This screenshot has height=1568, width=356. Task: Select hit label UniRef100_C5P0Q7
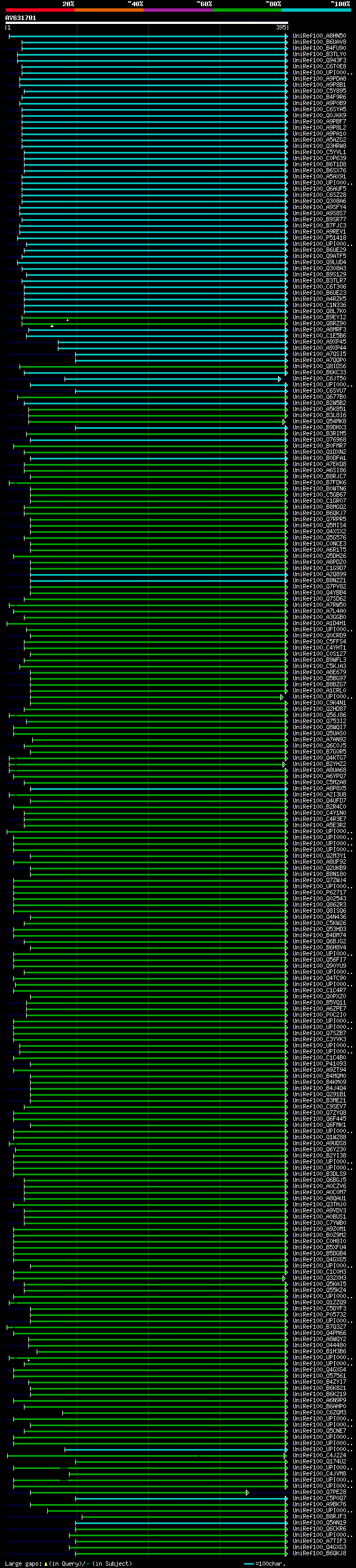[x=319, y=1498]
